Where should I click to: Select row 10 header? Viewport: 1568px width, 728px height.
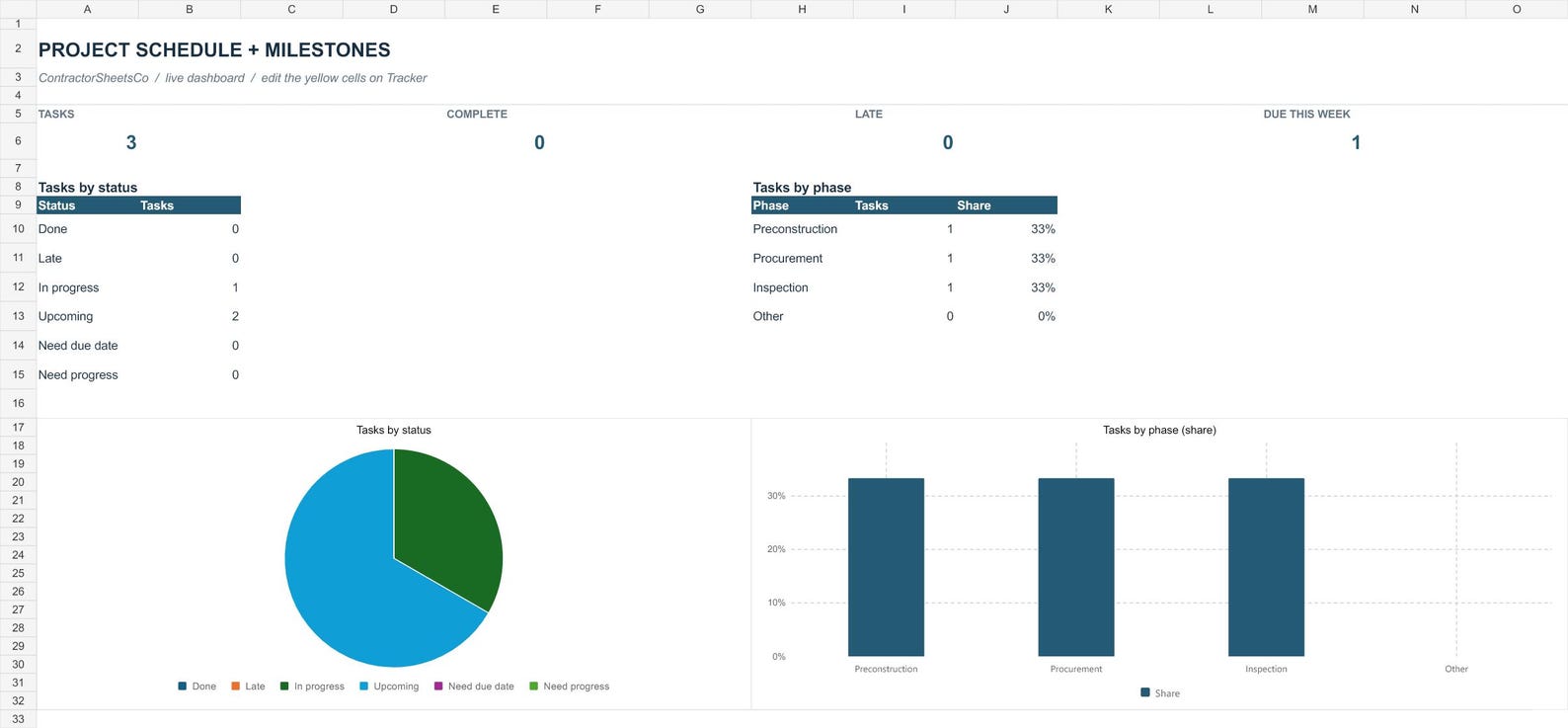click(18, 229)
